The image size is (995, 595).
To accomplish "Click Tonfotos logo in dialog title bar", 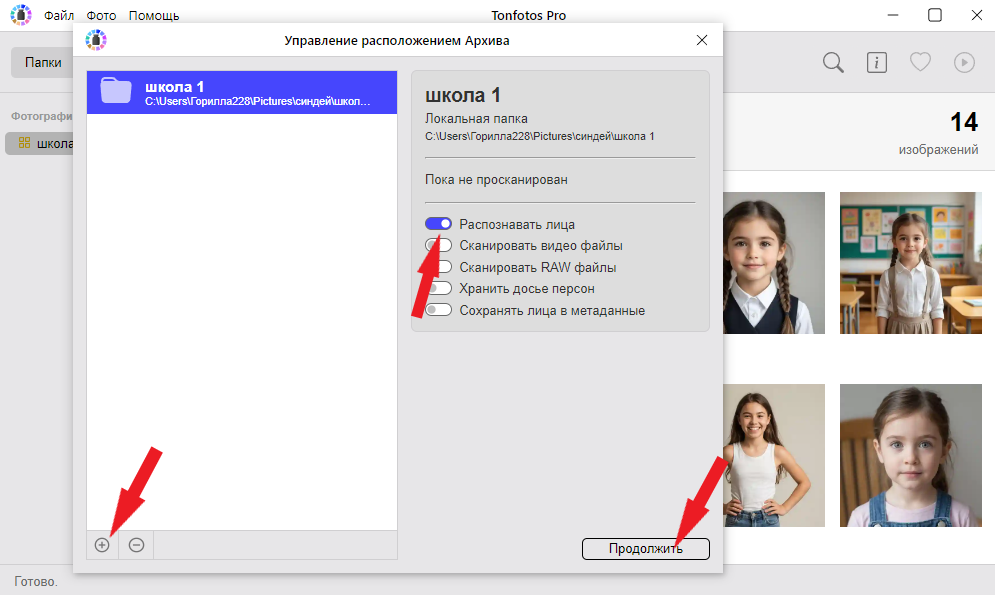I will click(96, 40).
